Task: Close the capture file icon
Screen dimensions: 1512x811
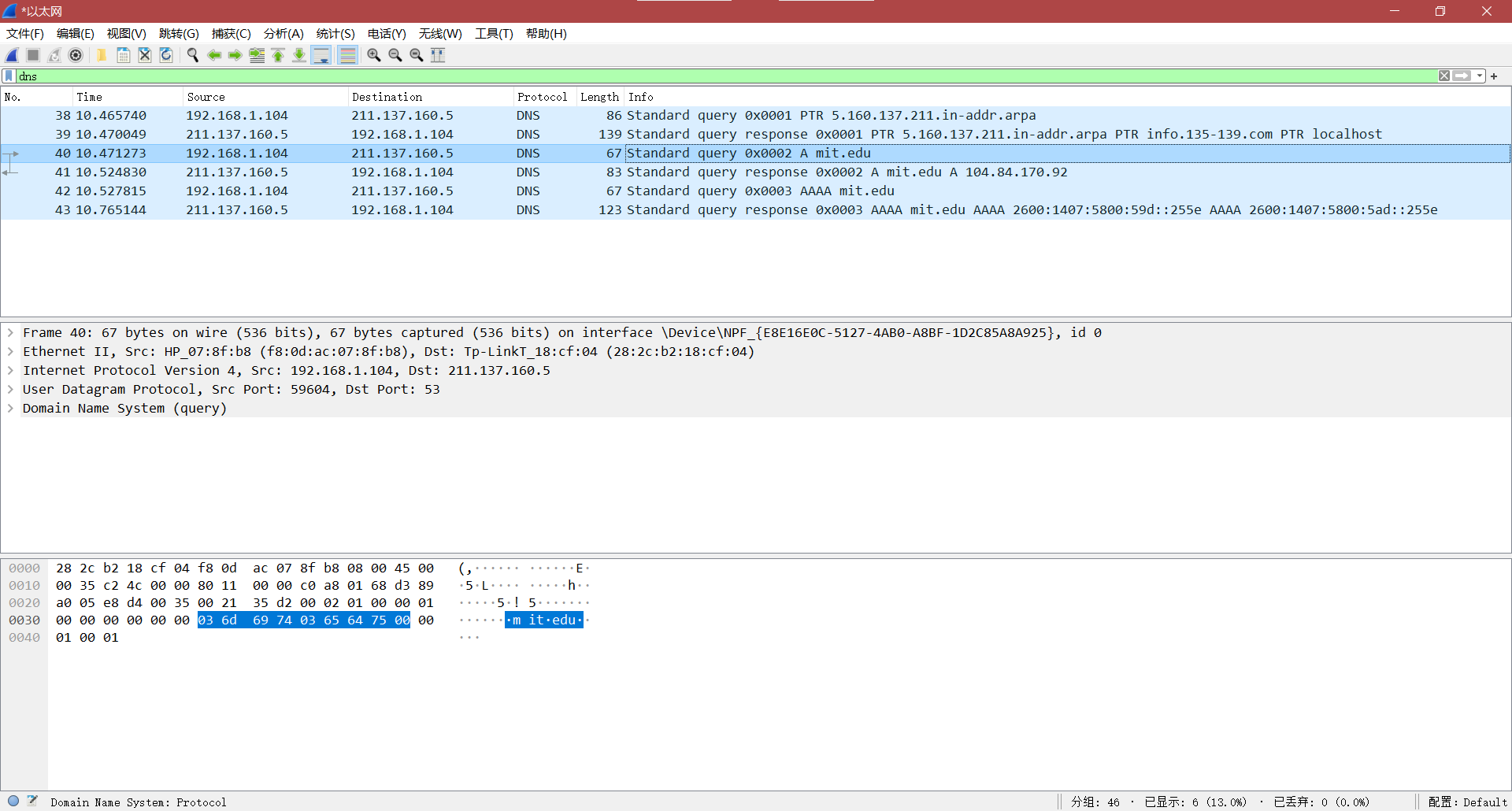Action: point(144,55)
